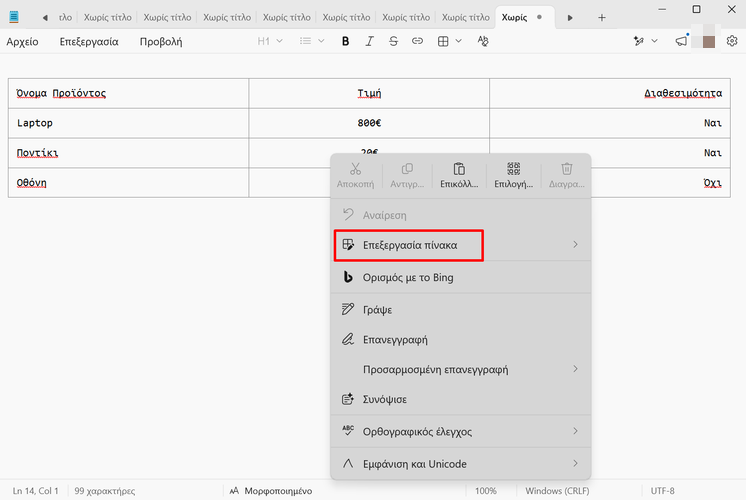746x500 pixels.
Task: Add a new tab with plus button
Action: click(x=601, y=17)
